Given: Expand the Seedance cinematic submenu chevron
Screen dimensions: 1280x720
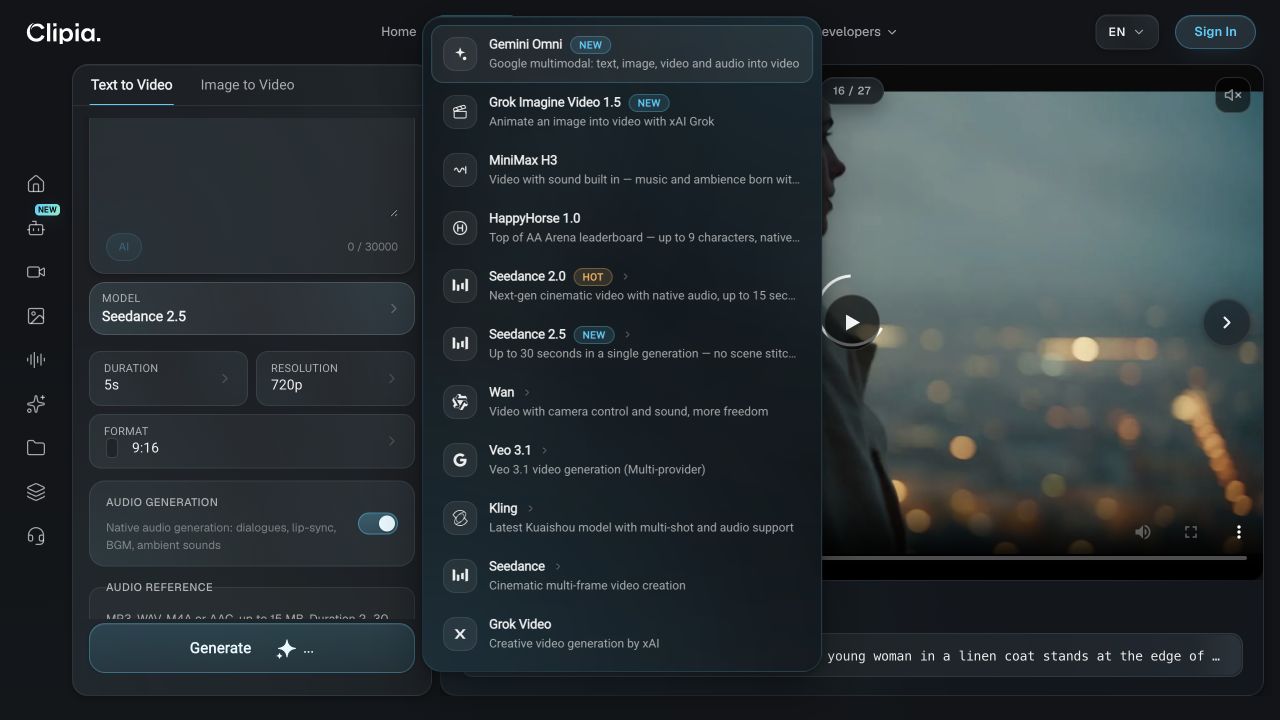Looking at the screenshot, I should click(x=557, y=567).
